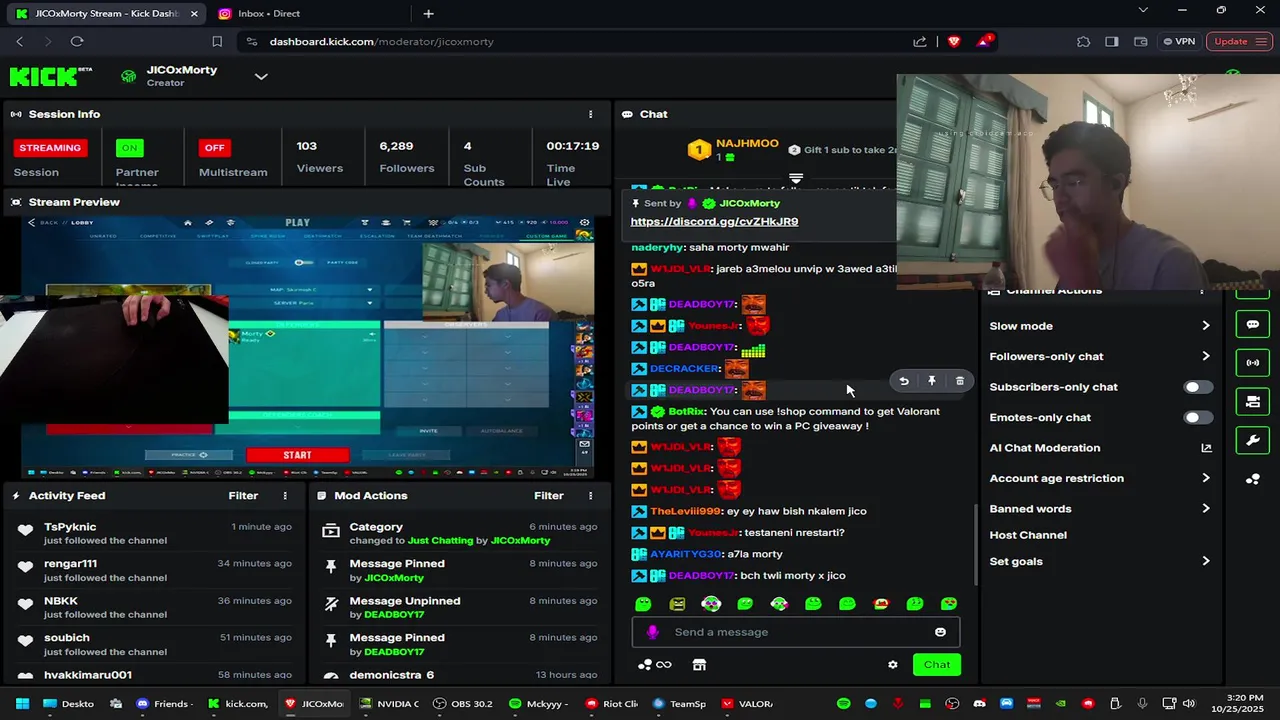Viewport: 1280px width, 720px height.
Task: Click the browser address bar URL
Action: point(381,41)
